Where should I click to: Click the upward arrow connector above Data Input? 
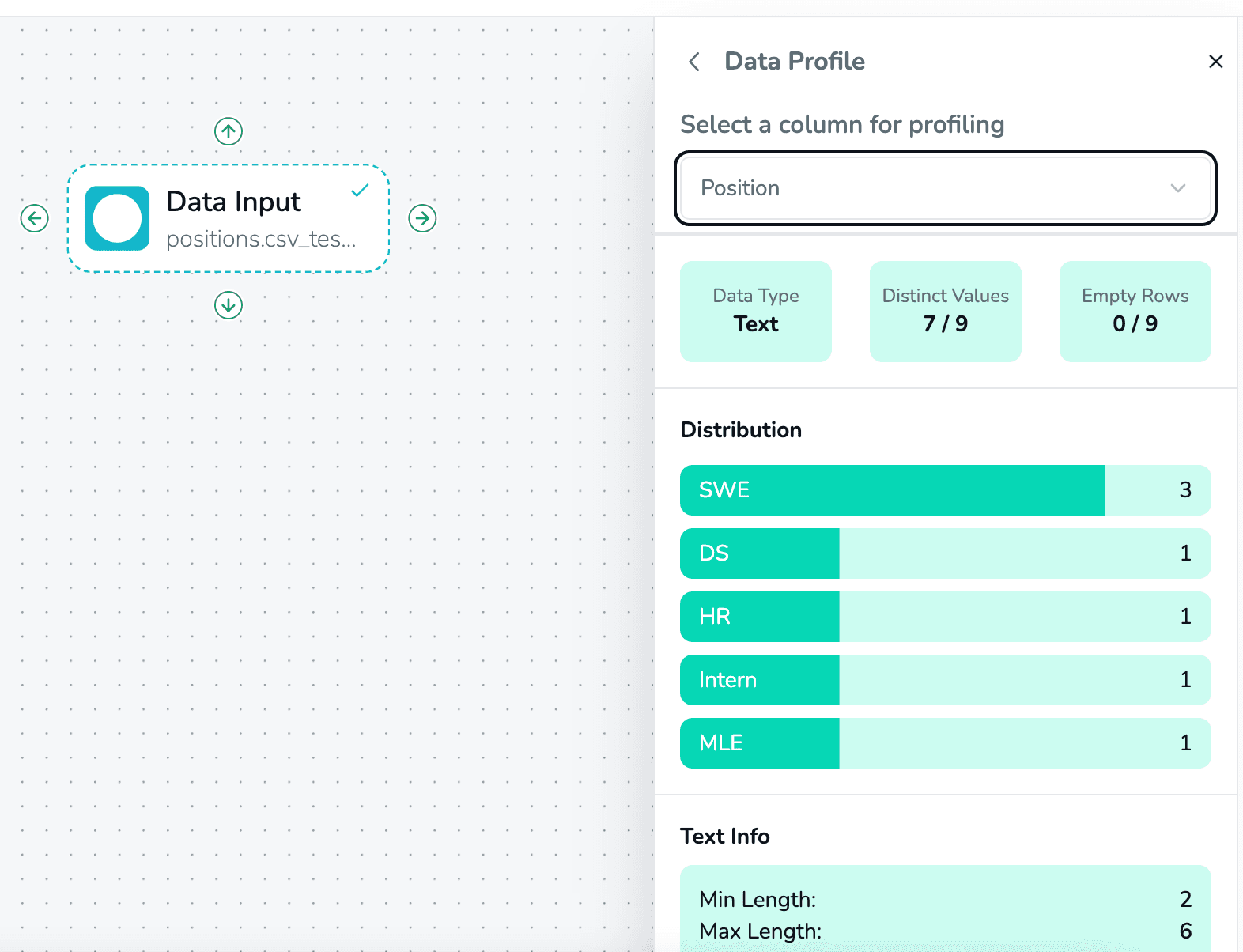tap(228, 131)
